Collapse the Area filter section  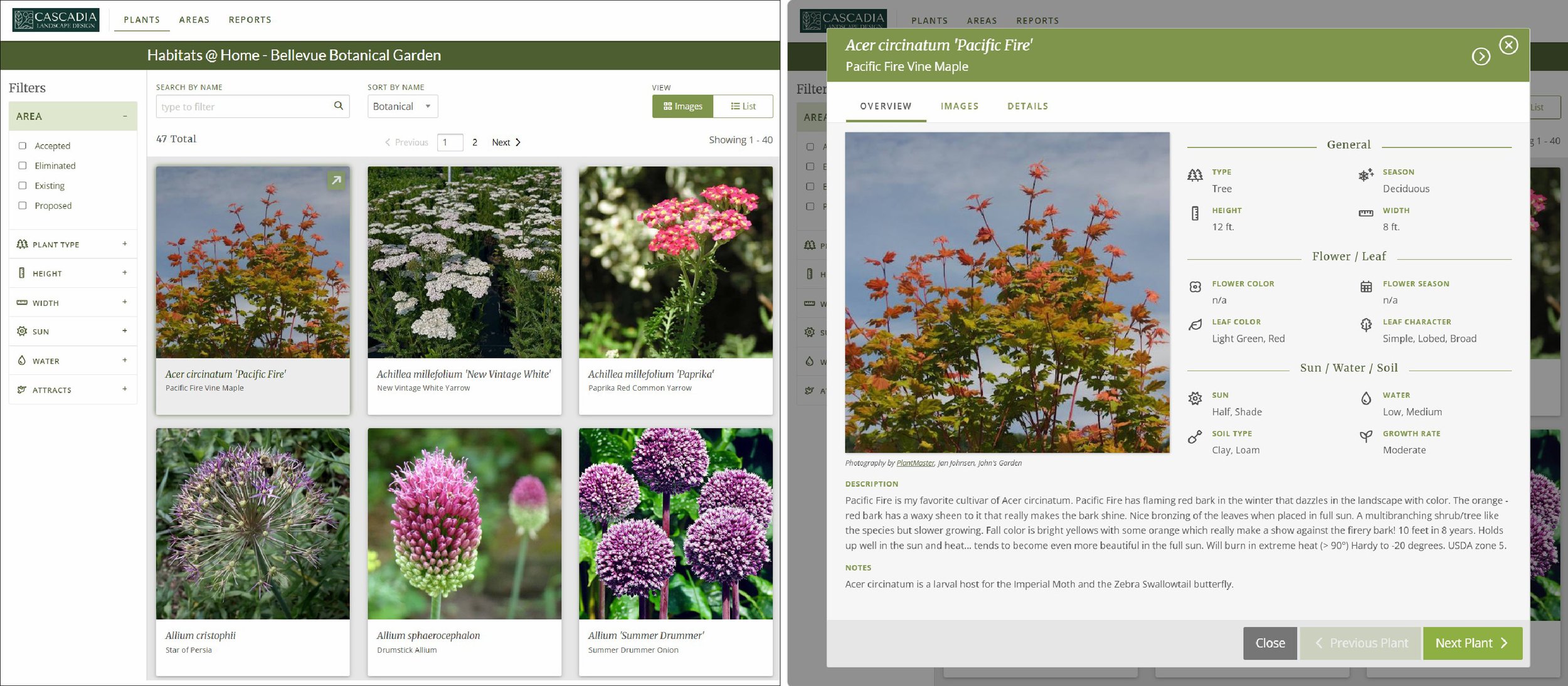125,116
